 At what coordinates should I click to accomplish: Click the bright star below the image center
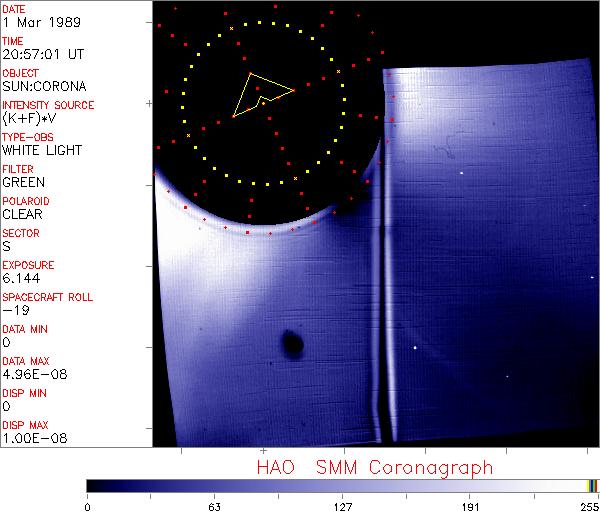tap(415, 348)
